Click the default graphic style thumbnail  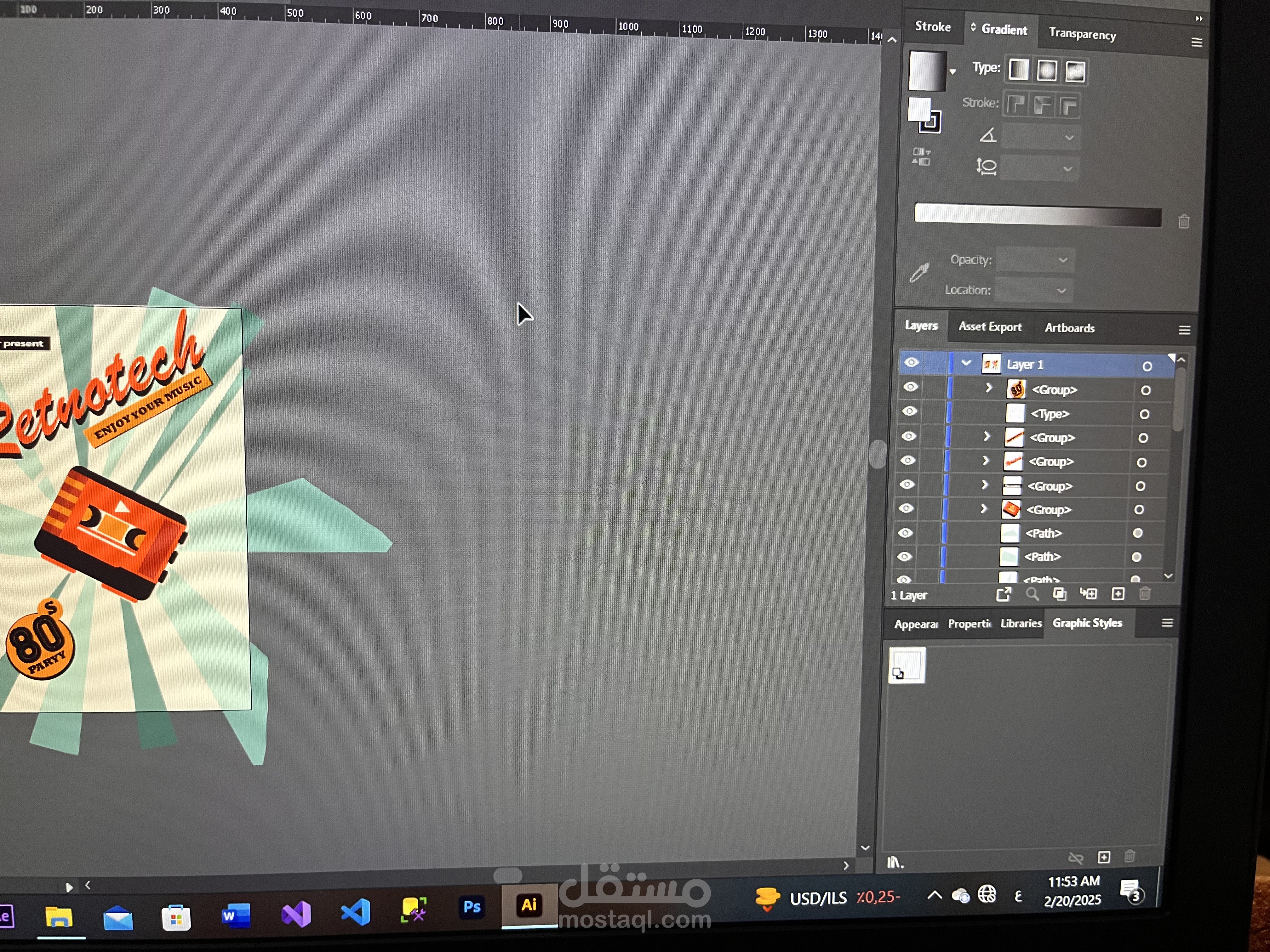[907, 665]
